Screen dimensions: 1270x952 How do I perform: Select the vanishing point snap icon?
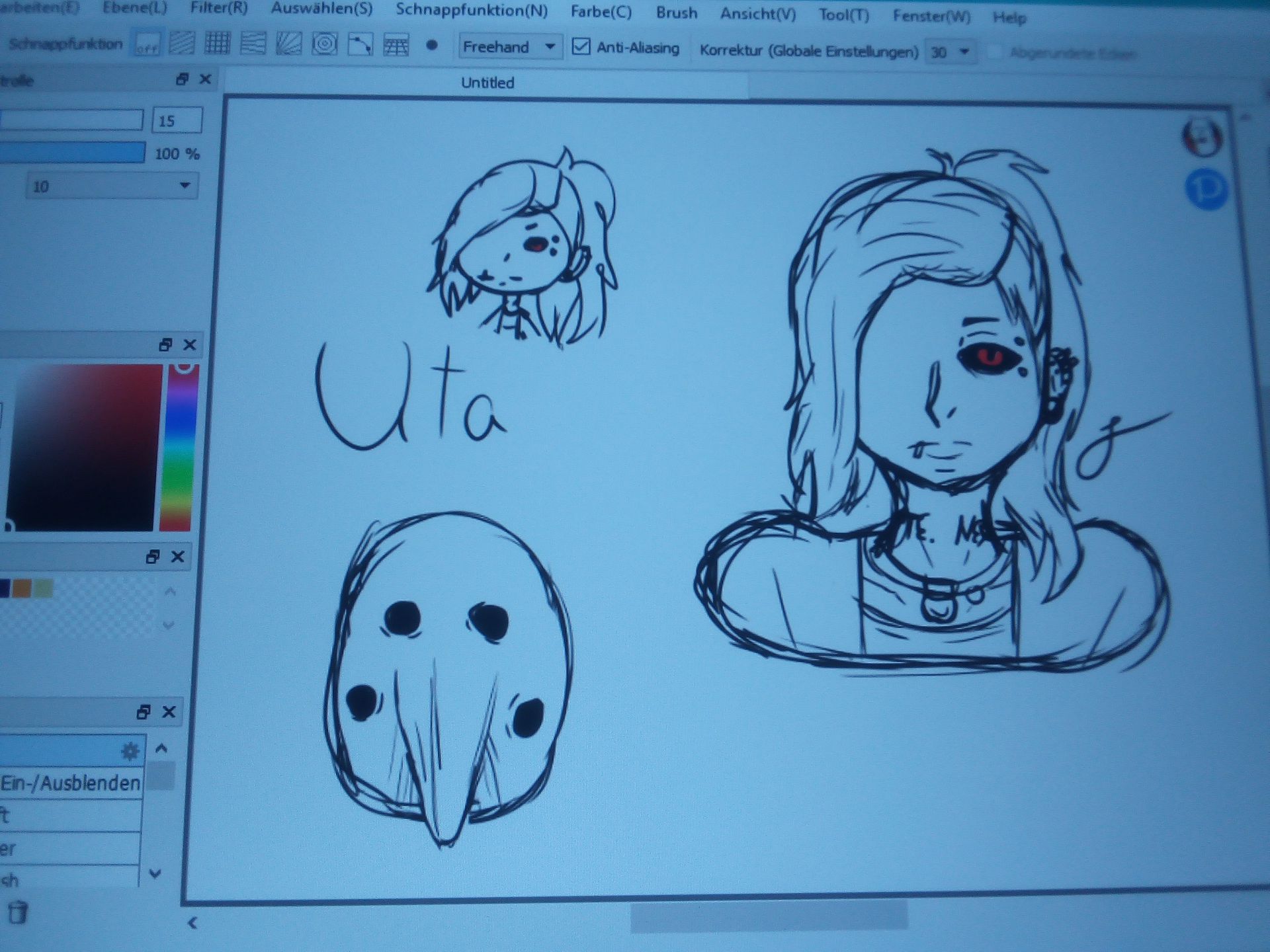click(x=253, y=44)
